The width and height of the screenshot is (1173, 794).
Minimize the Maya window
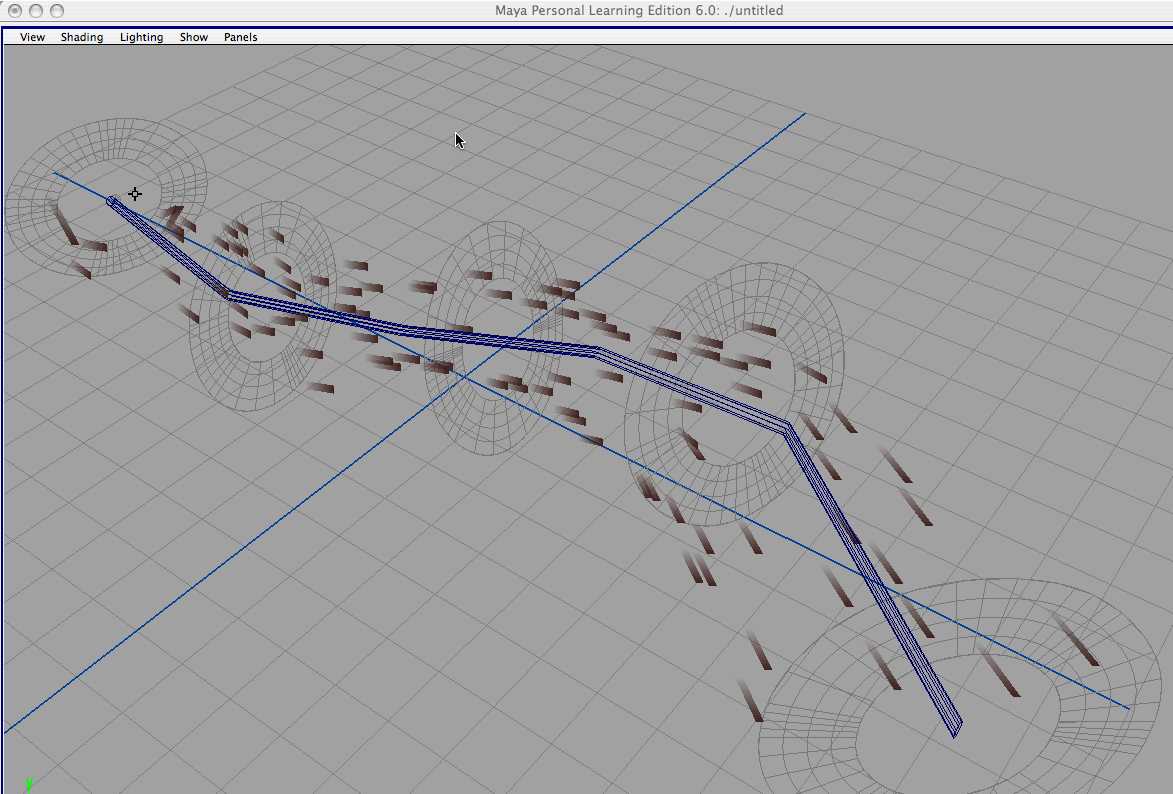[35, 11]
